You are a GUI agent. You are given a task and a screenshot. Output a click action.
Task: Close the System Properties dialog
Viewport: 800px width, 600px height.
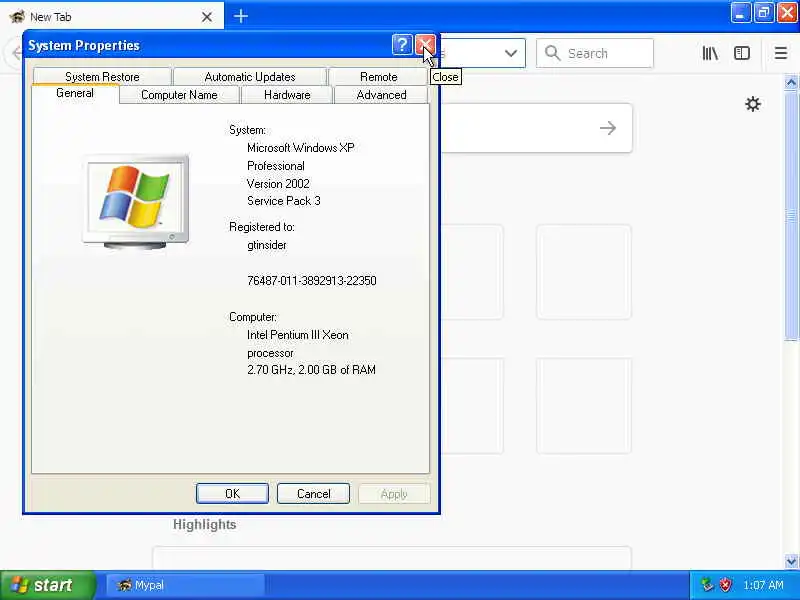click(x=424, y=45)
